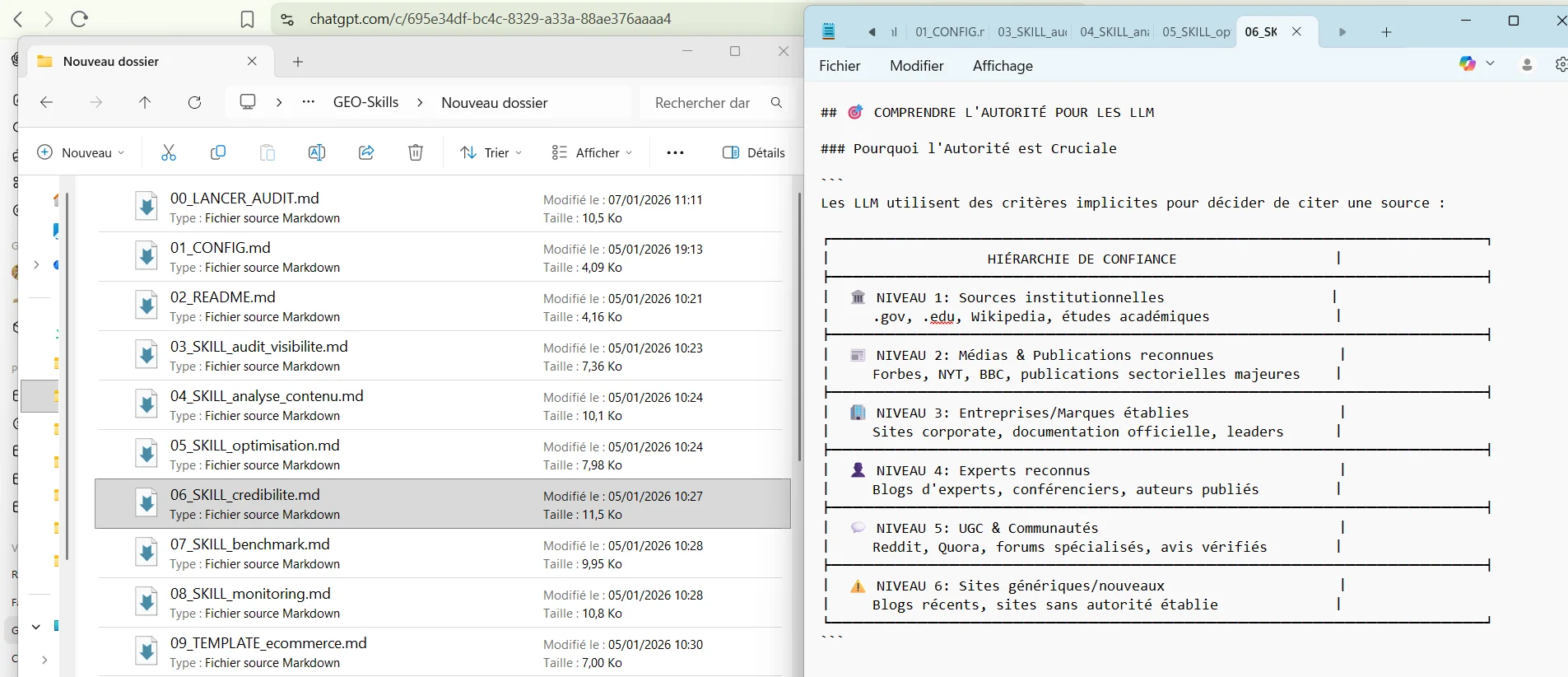1568x677 pixels.
Task: Click the Copy icon in Explorer toolbar
Action: pyautogui.click(x=218, y=152)
